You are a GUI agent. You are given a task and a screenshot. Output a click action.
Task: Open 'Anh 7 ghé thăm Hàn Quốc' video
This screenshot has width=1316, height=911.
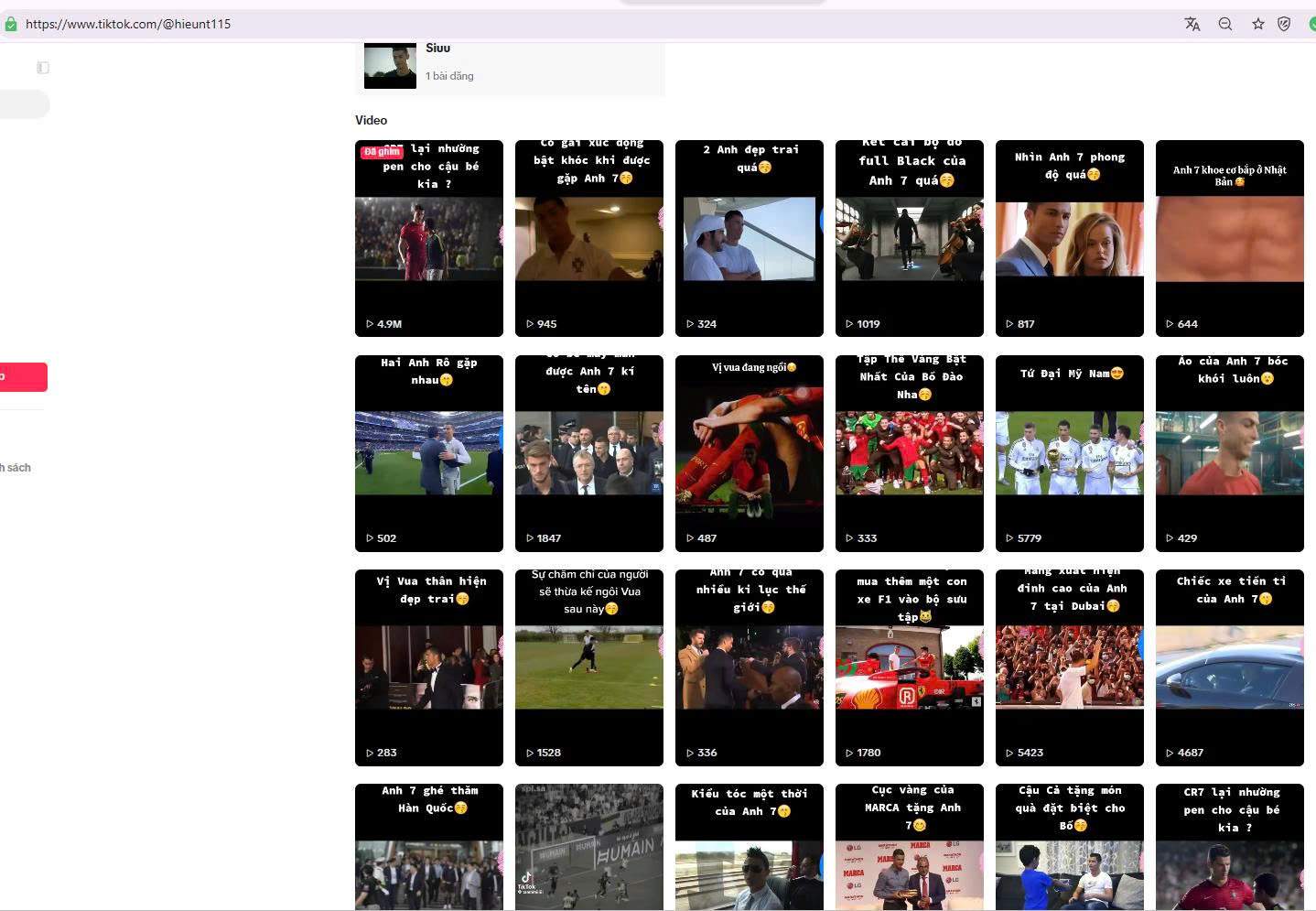pyautogui.click(x=429, y=847)
